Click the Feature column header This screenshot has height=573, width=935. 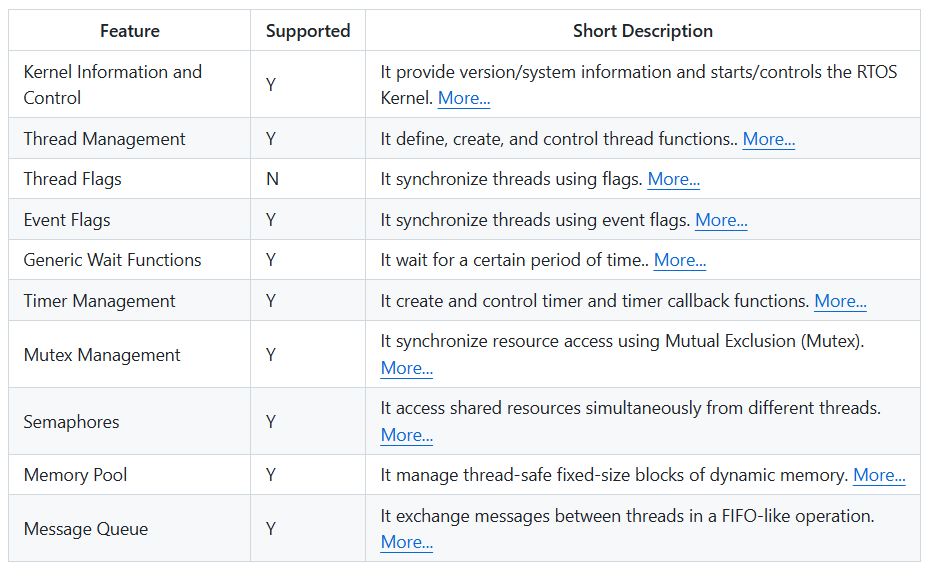[130, 31]
